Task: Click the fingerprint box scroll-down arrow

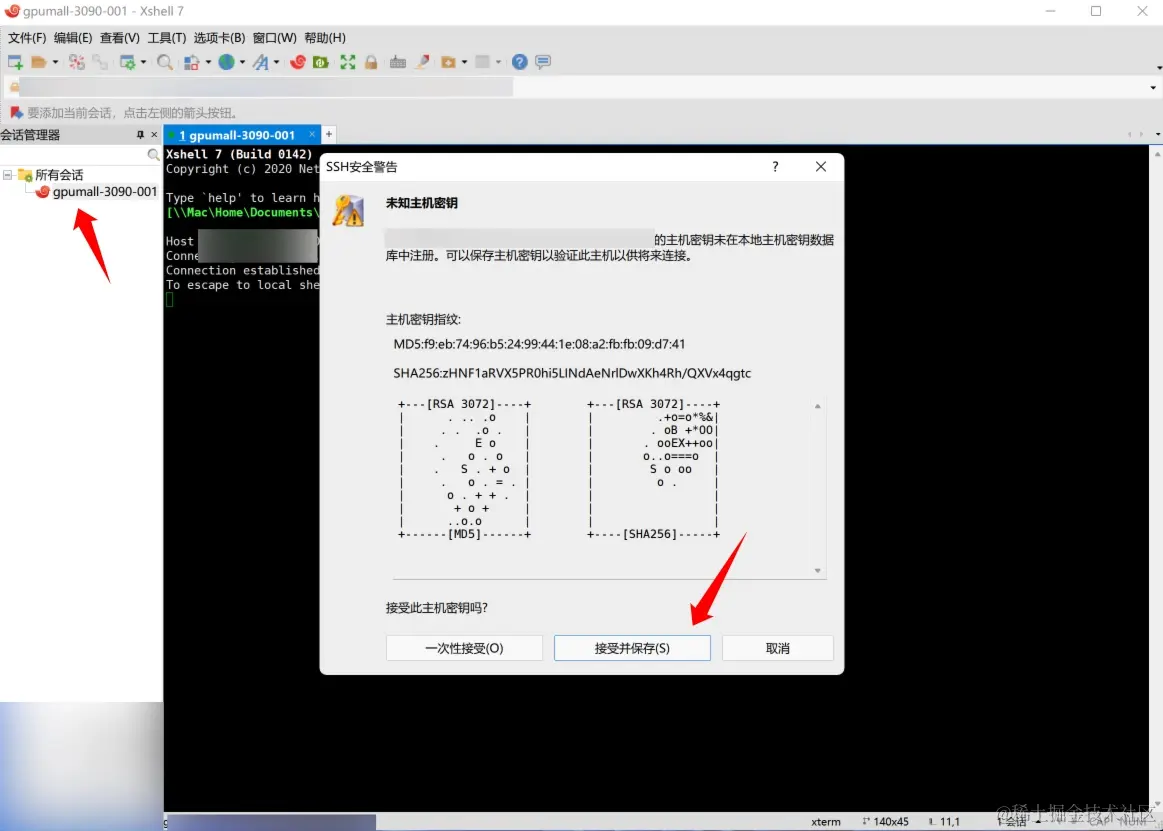Action: [817, 571]
